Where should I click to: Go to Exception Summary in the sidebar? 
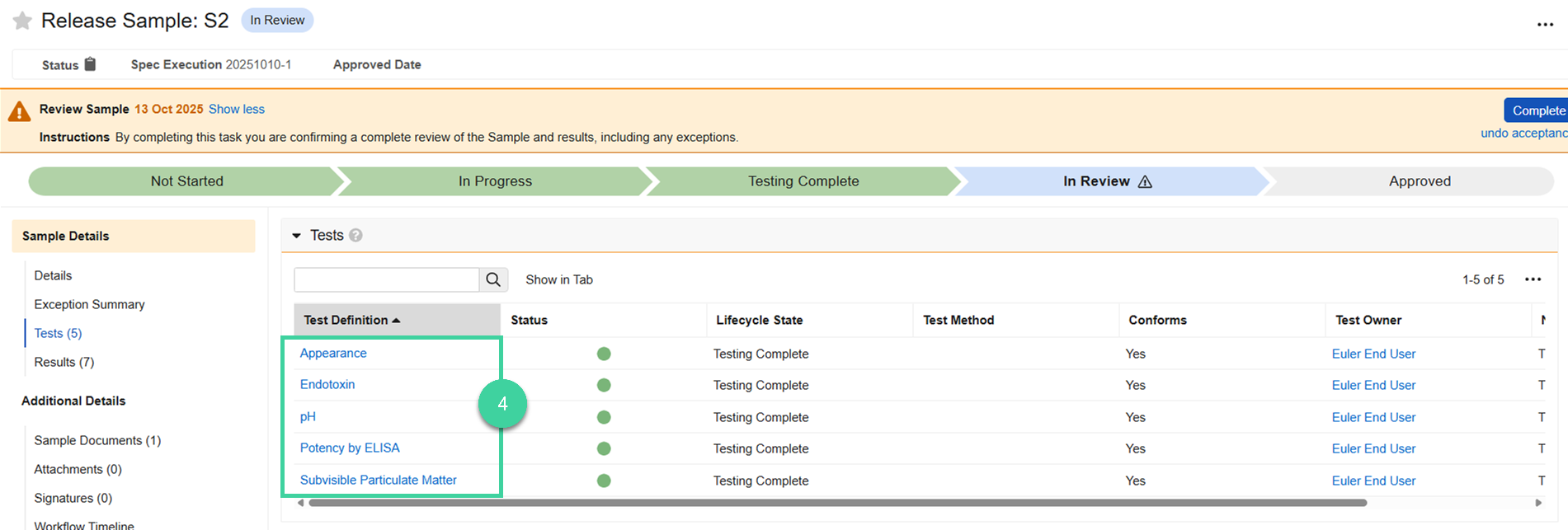coord(89,304)
